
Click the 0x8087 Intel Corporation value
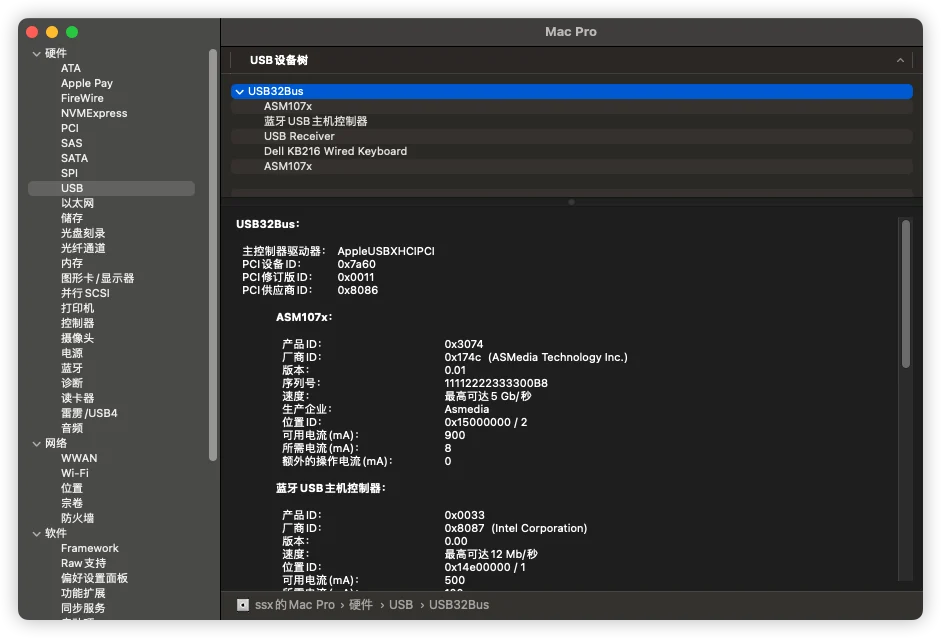[516, 529]
